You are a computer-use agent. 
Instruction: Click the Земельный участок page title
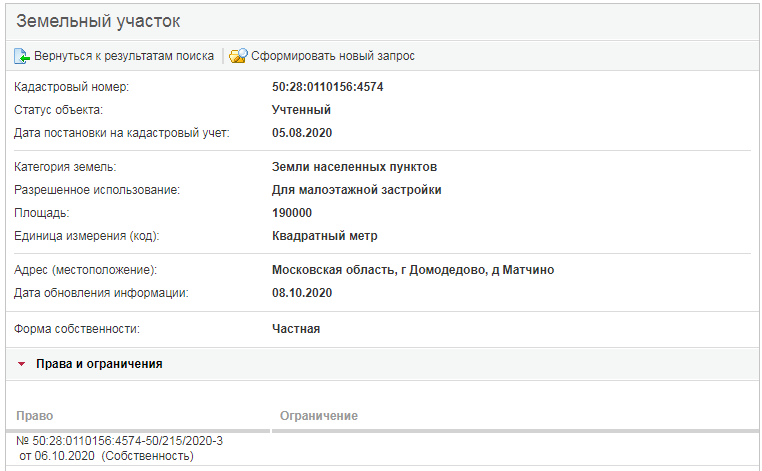pos(98,21)
